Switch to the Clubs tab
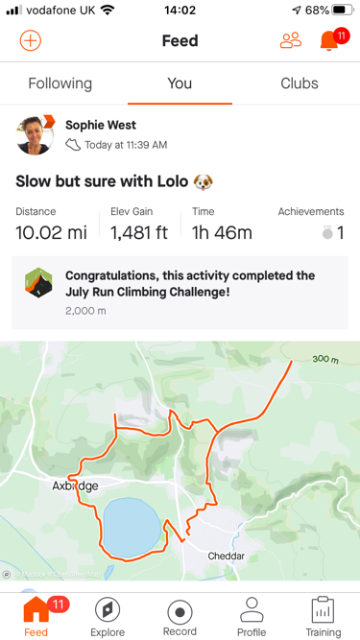 [299, 83]
